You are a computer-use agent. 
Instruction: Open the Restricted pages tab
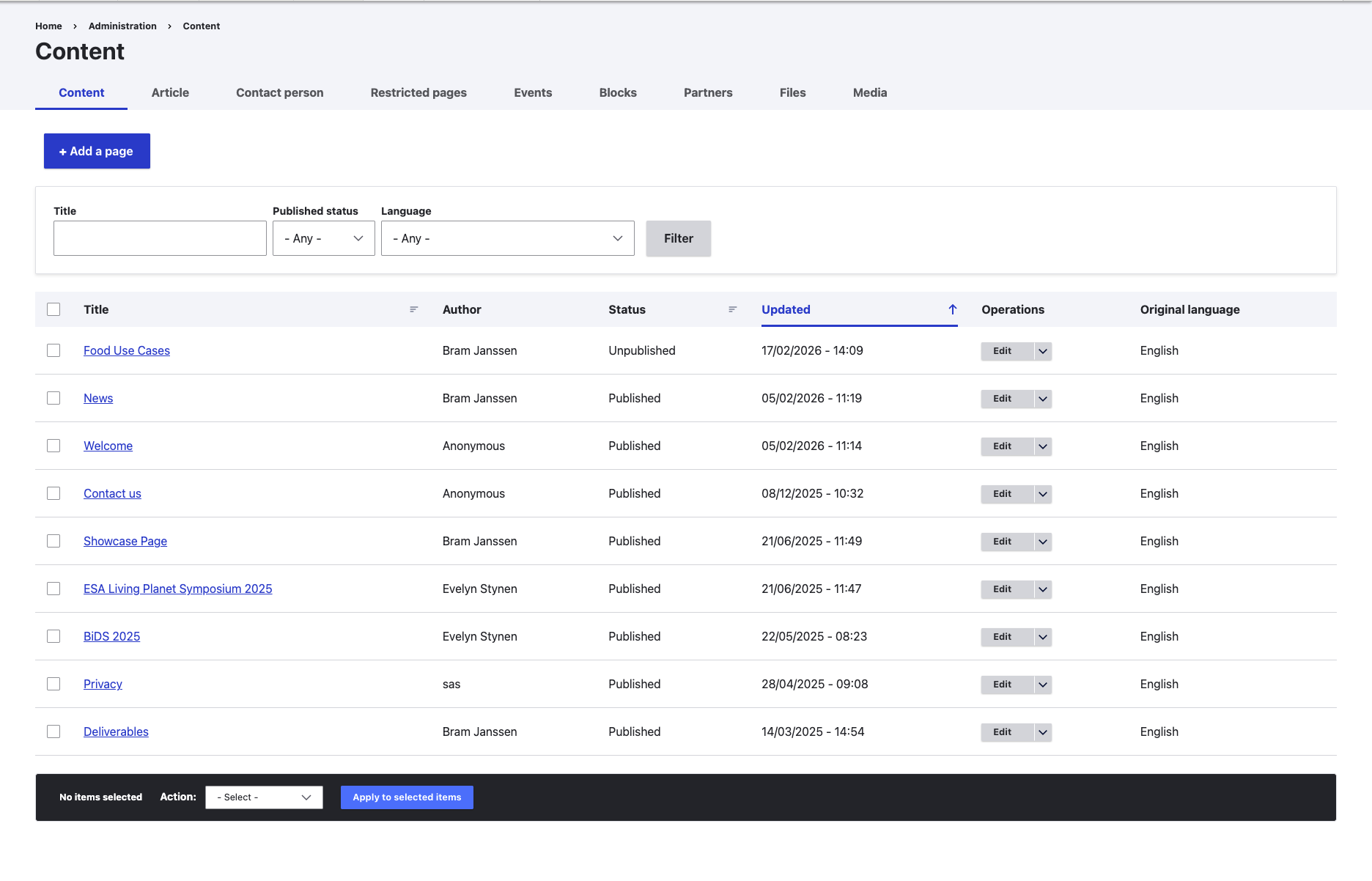click(x=418, y=92)
